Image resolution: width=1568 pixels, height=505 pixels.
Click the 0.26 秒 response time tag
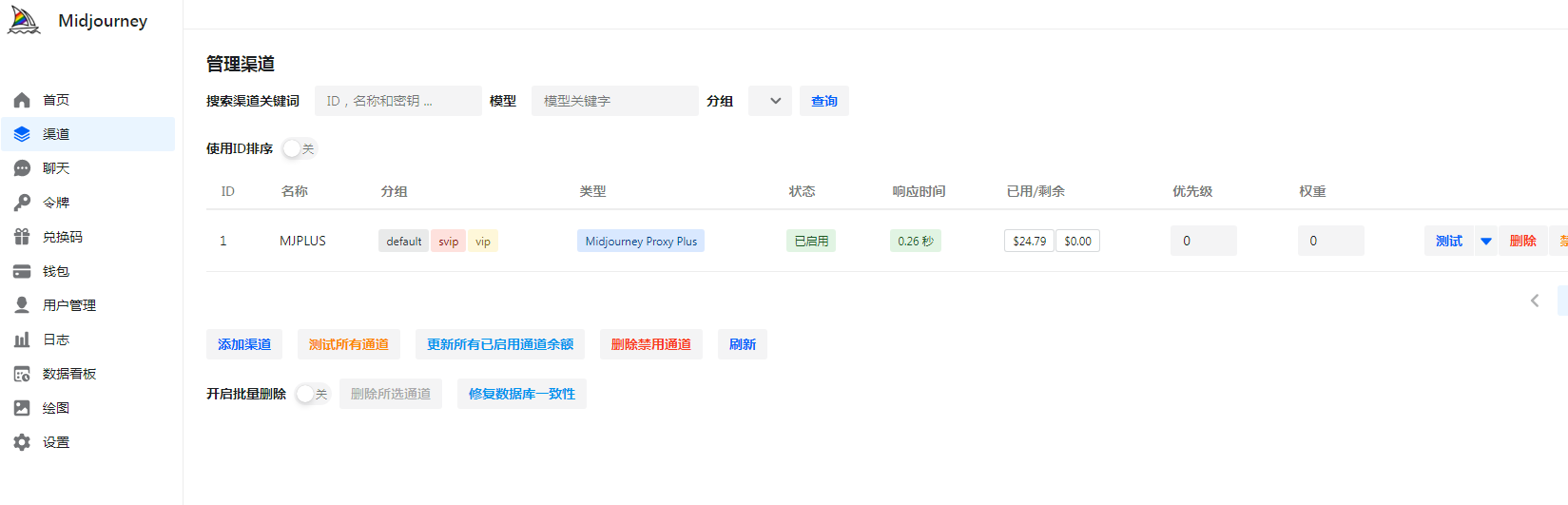pos(916,242)
